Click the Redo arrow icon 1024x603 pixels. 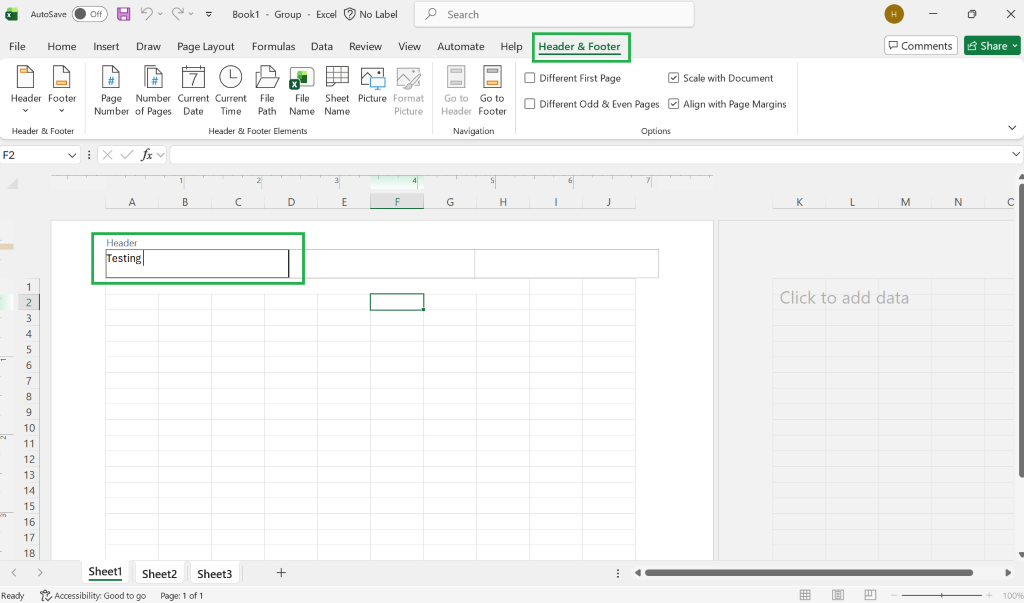178,14
